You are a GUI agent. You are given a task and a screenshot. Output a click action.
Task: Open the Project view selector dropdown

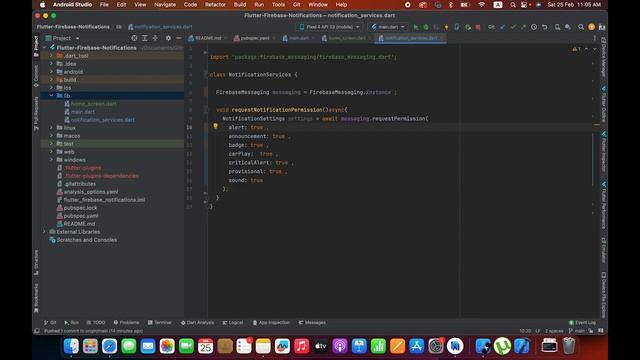point(62,38)
